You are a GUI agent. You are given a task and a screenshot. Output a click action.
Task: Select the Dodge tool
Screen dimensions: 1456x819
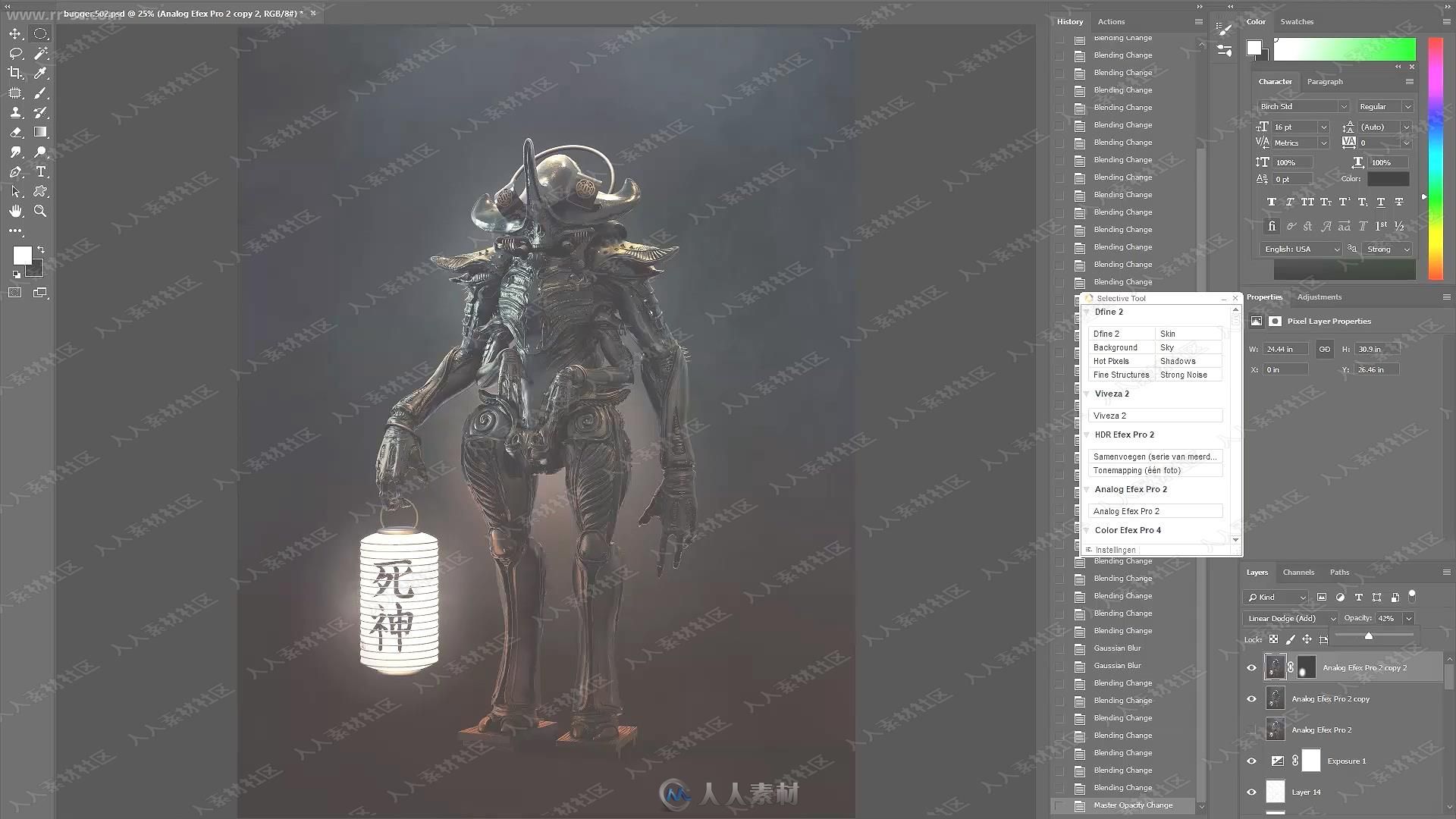(x=40, y=152)
